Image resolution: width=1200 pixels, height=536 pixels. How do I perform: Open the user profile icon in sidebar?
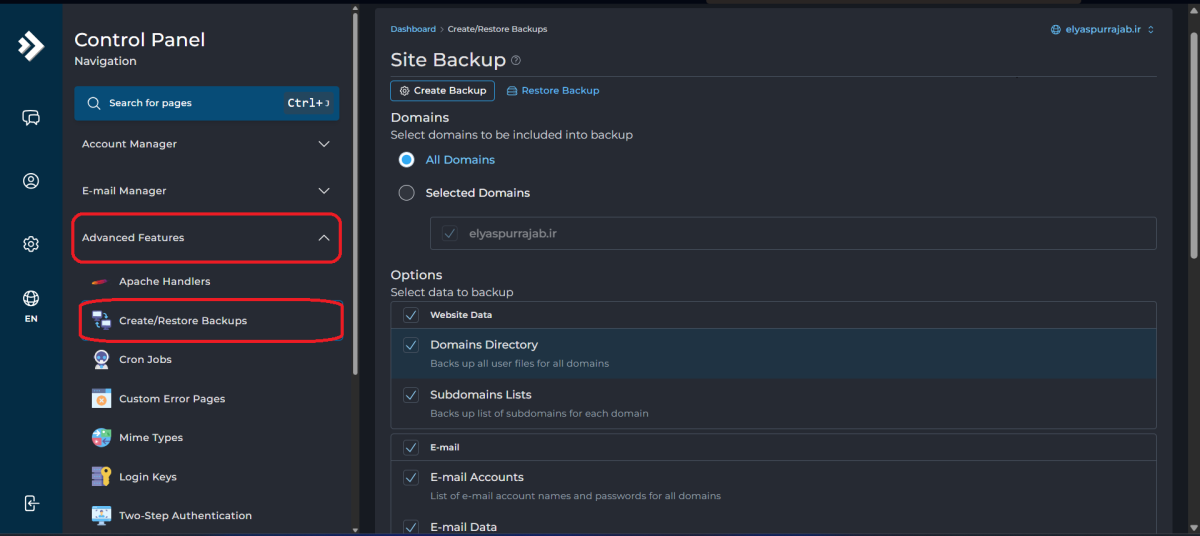(x=31, y=181)
